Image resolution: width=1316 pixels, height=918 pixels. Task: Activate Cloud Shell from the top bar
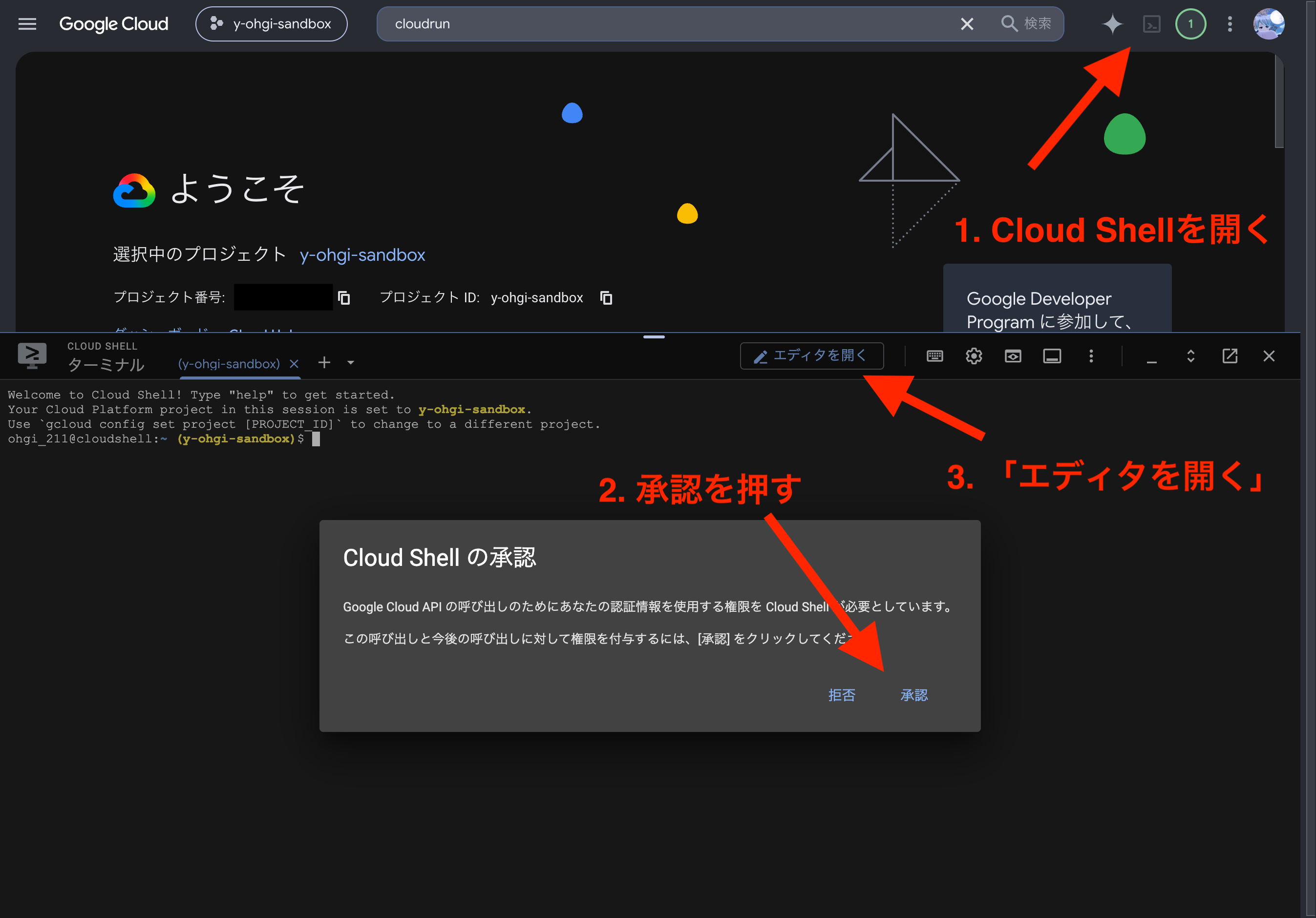(1151, 24)
